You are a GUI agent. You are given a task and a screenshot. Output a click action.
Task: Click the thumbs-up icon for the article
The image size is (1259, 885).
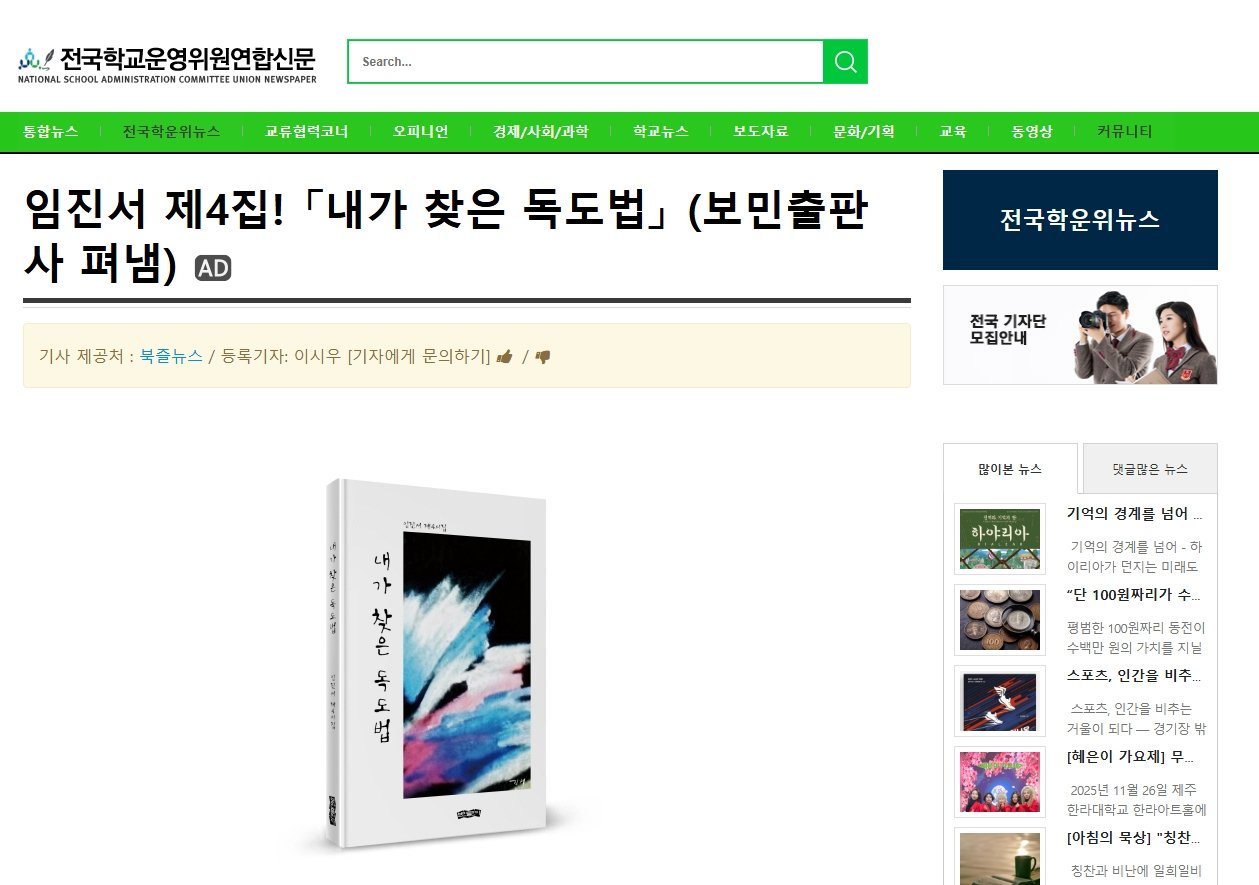point(505,356)
